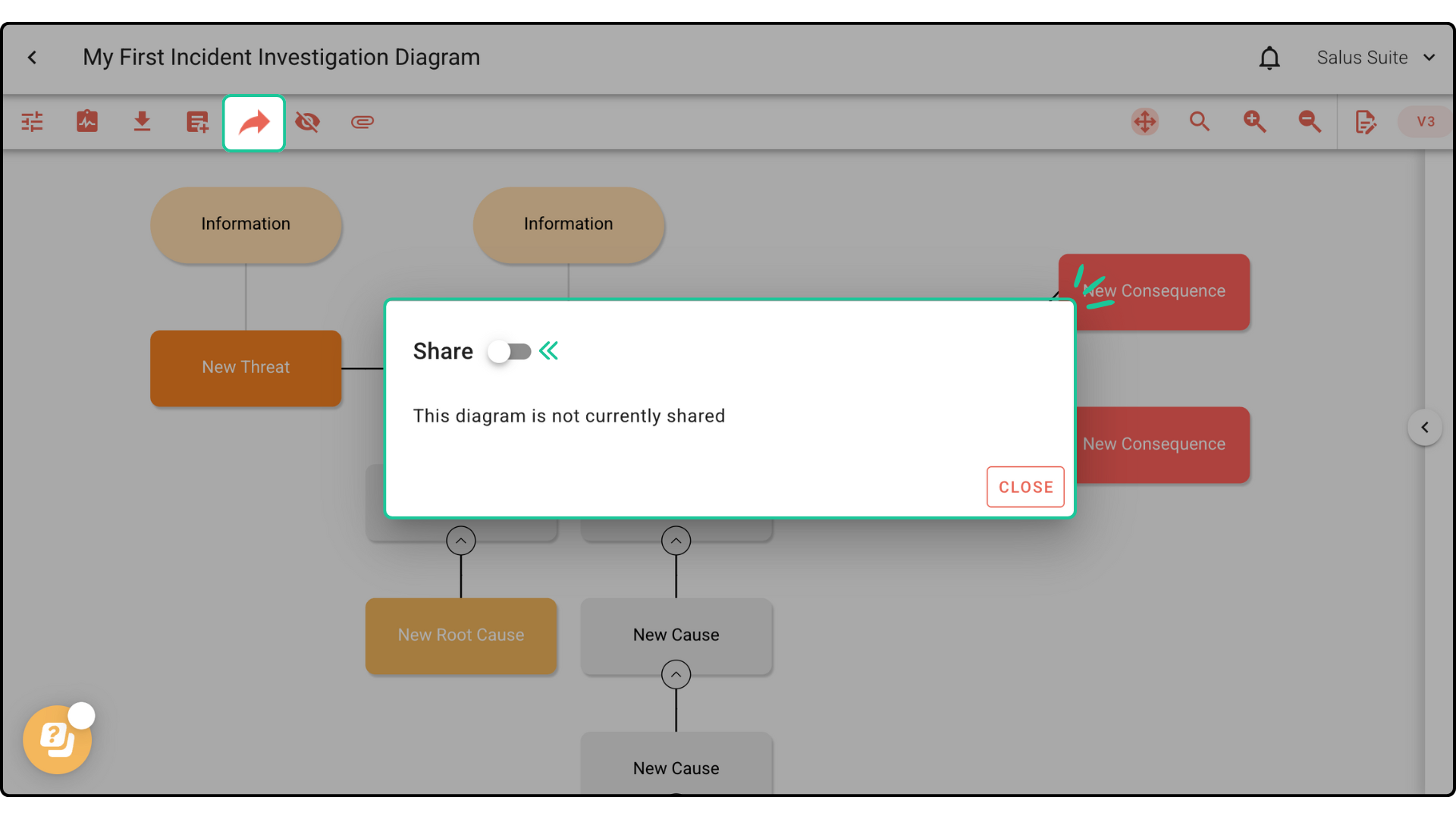Collapse chevron between the two New Cause boxes
The height and width of the screenshot is (819, 1456).
click(x=676, y=674)
